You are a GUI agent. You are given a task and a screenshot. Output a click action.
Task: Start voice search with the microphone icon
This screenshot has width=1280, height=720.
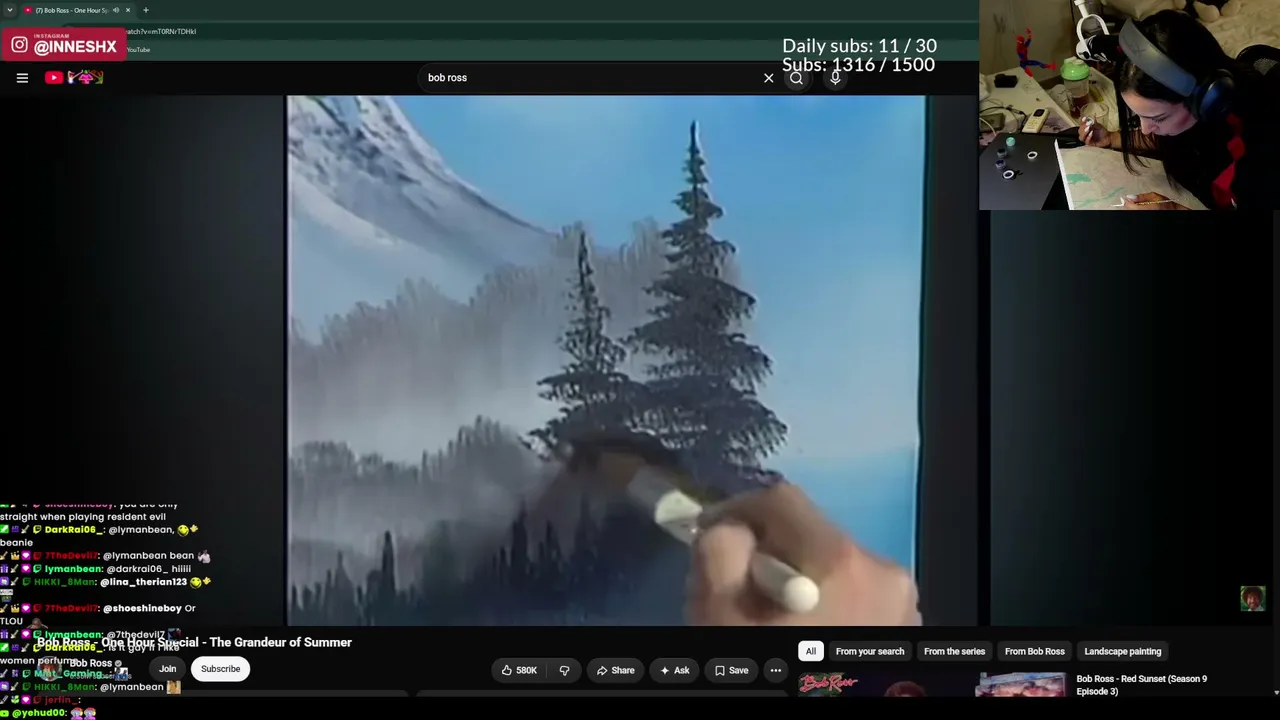pos(836,78)
